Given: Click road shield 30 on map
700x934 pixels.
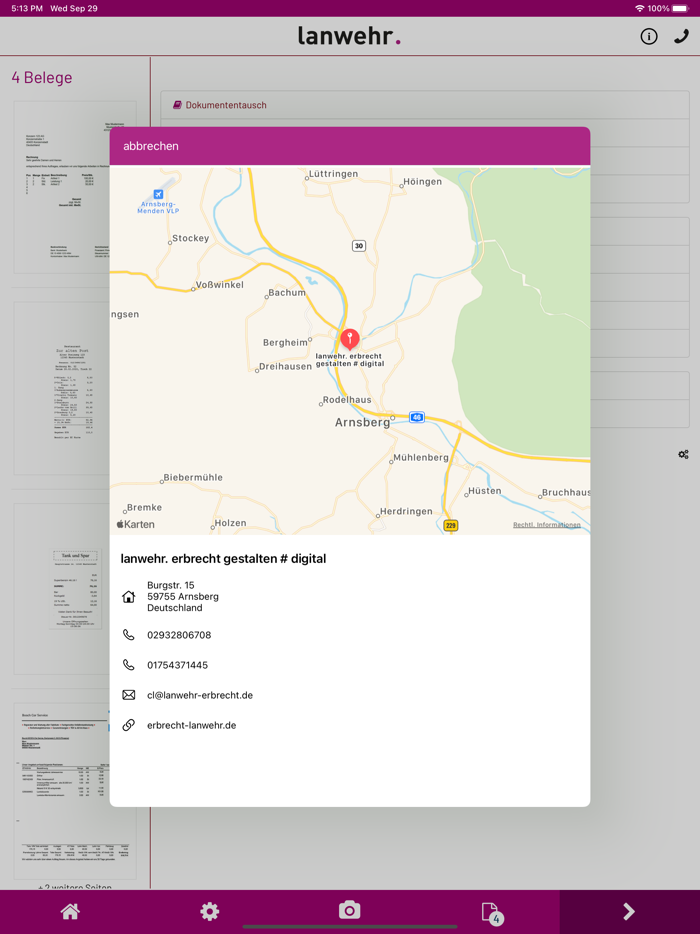Looking at the screenshot, I should pos(359,245).
